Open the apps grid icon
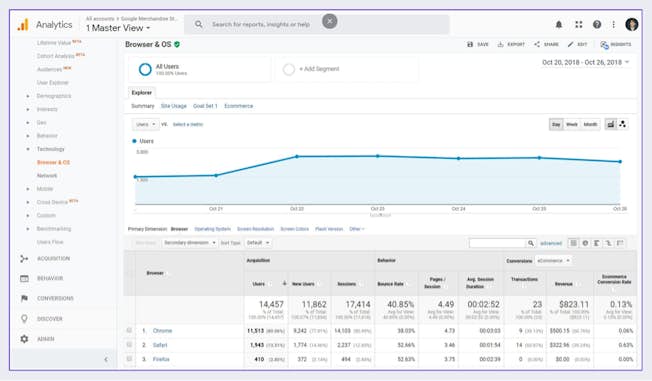 [x=578, y=25]
